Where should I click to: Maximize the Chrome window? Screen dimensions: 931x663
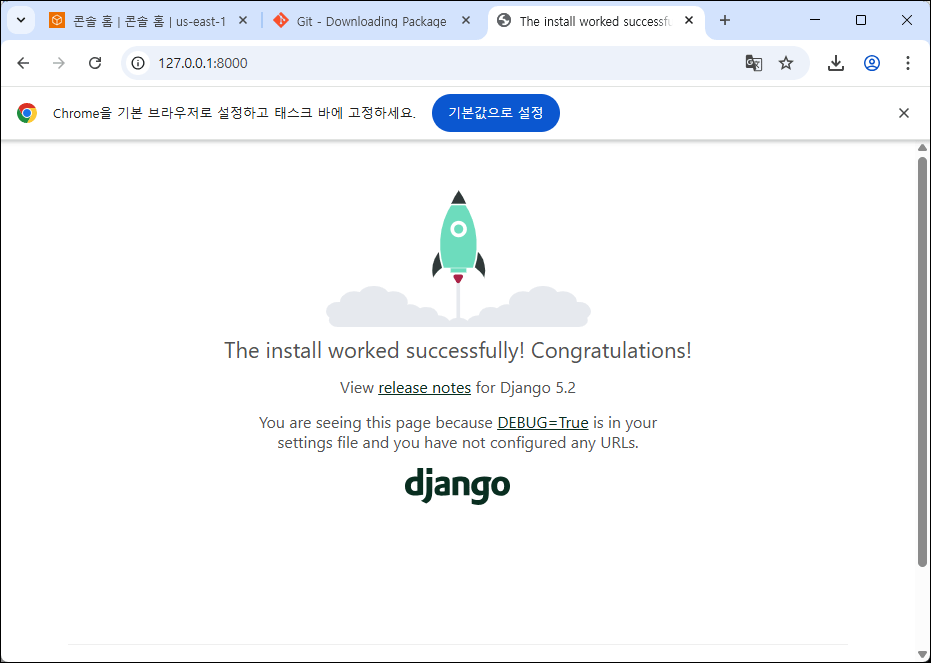[861, 20]
